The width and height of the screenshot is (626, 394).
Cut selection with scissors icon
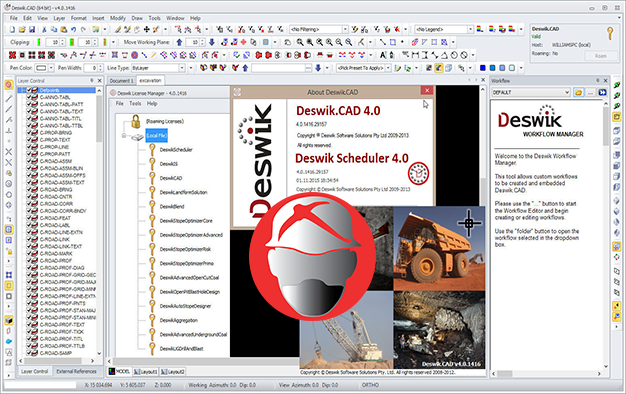(44, 30)
